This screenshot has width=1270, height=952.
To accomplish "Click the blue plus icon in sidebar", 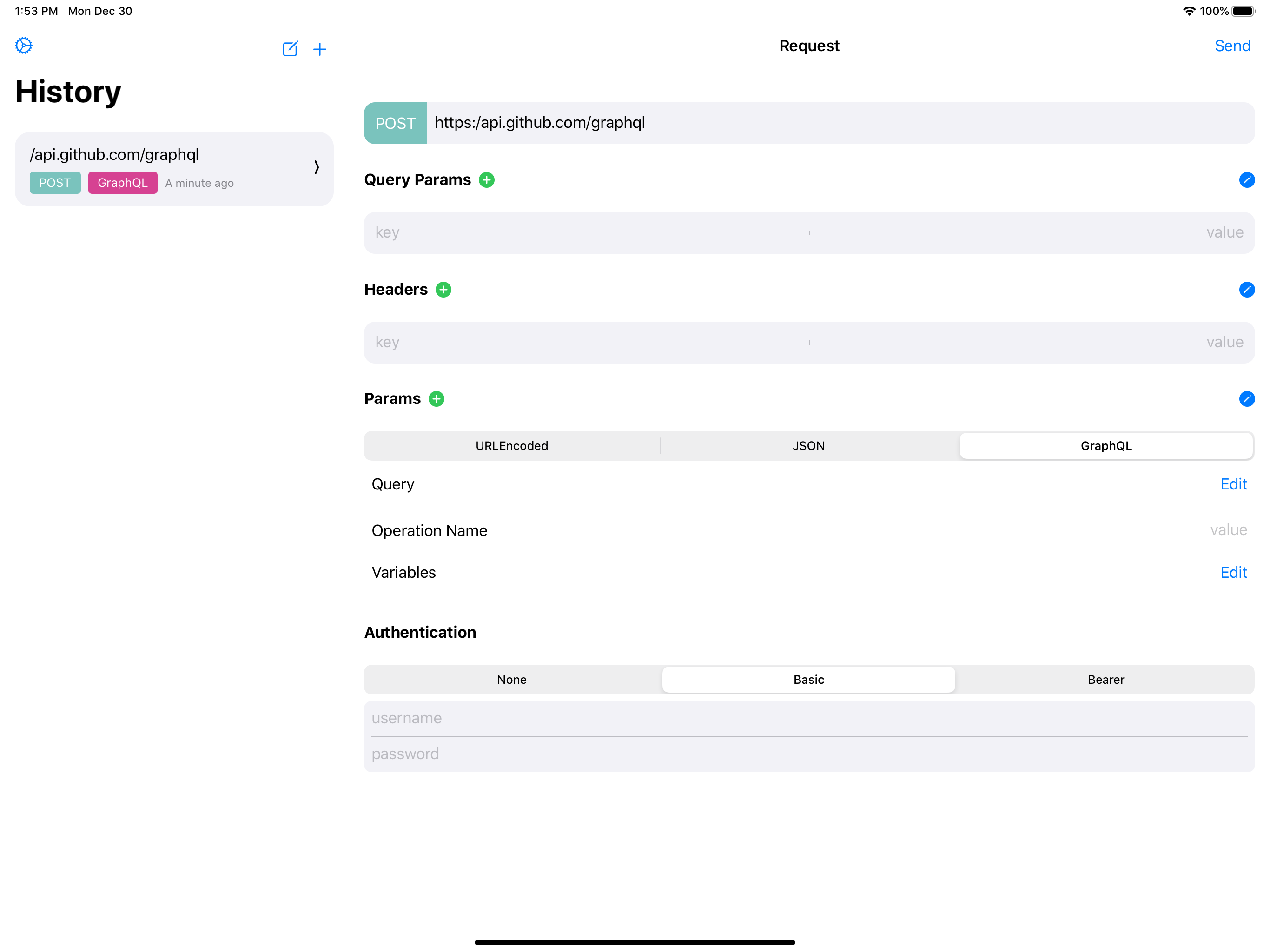I will click(320, 49).
